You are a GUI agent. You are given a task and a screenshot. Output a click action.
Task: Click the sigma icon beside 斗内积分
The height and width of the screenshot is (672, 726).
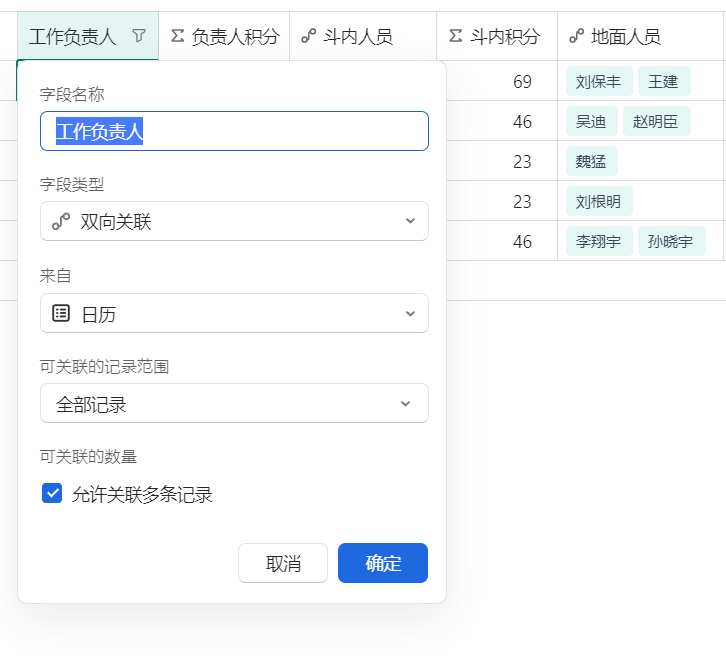click(456, 36)
